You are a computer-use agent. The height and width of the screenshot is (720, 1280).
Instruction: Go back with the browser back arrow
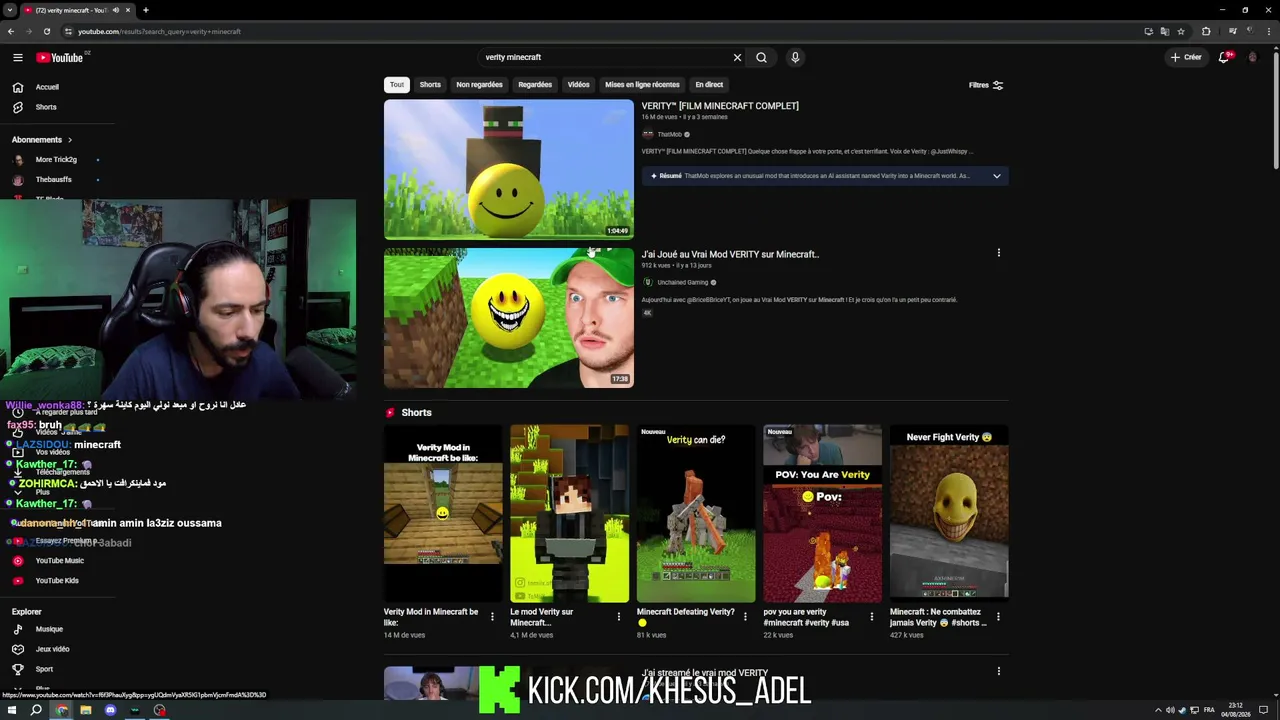click(x=11, y=31)
